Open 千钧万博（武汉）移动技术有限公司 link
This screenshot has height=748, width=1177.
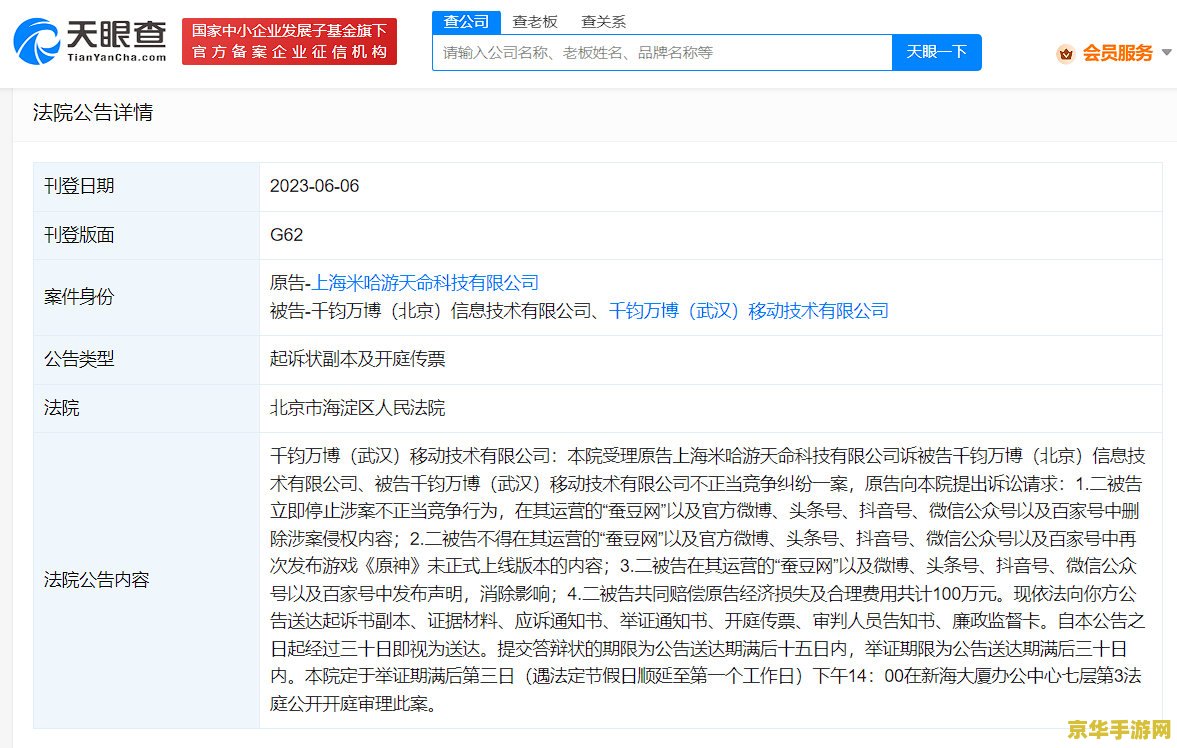click(x=748, y=311)
